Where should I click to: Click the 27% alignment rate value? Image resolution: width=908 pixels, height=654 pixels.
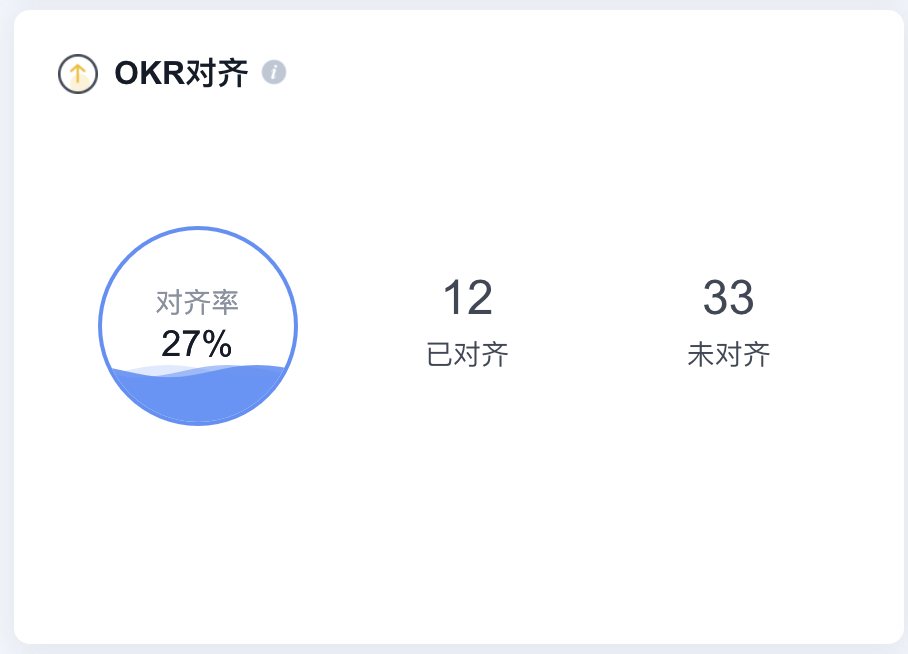coord(197,344)
